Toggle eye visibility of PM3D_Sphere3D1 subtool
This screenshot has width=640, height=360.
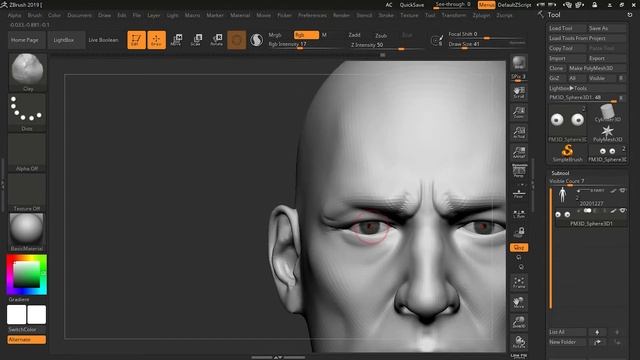click(622, 211)
